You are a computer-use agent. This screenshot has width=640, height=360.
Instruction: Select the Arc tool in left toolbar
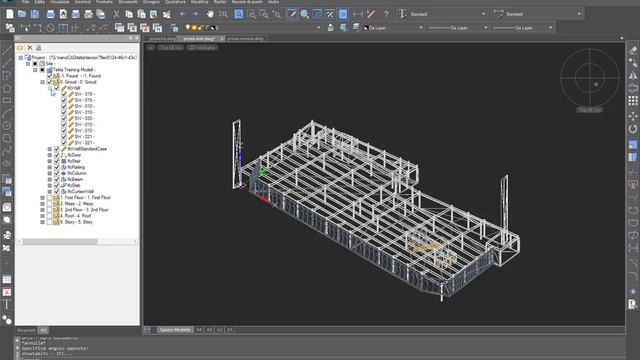7,113
